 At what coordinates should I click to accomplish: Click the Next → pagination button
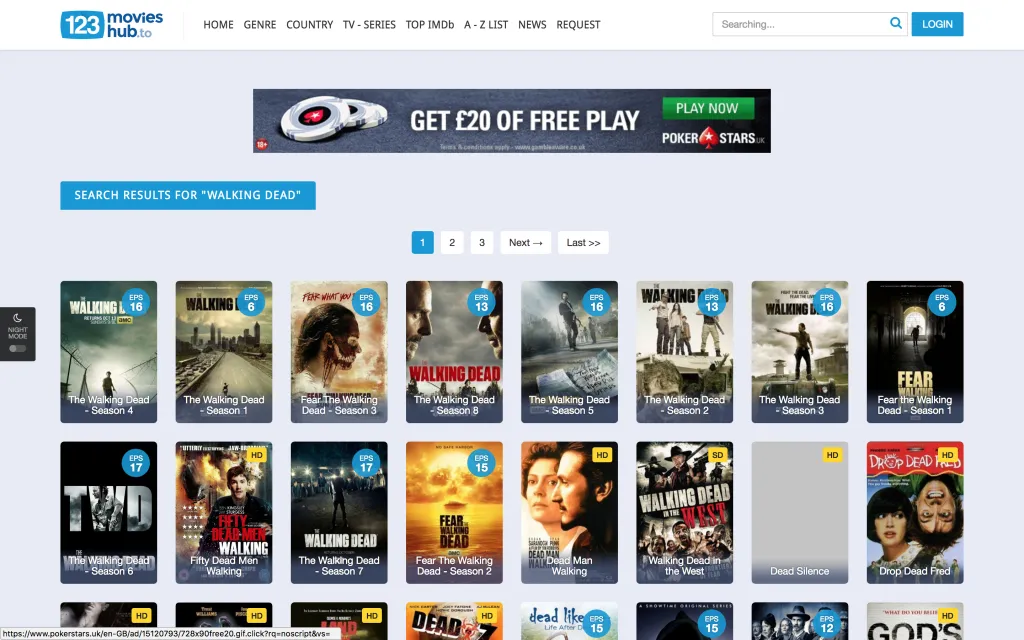pyautogui.click(x=526, y=242)
